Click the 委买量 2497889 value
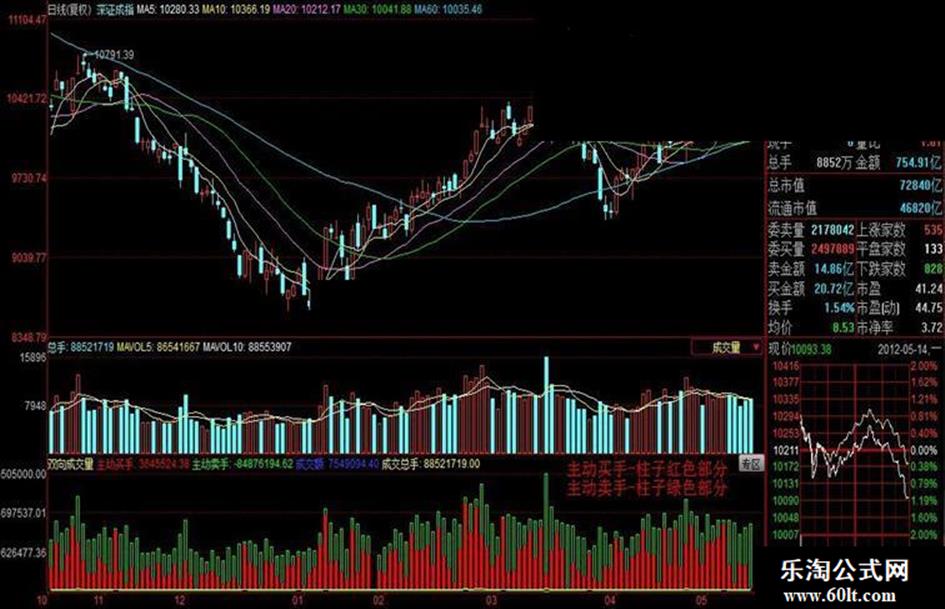 (811, 249)
